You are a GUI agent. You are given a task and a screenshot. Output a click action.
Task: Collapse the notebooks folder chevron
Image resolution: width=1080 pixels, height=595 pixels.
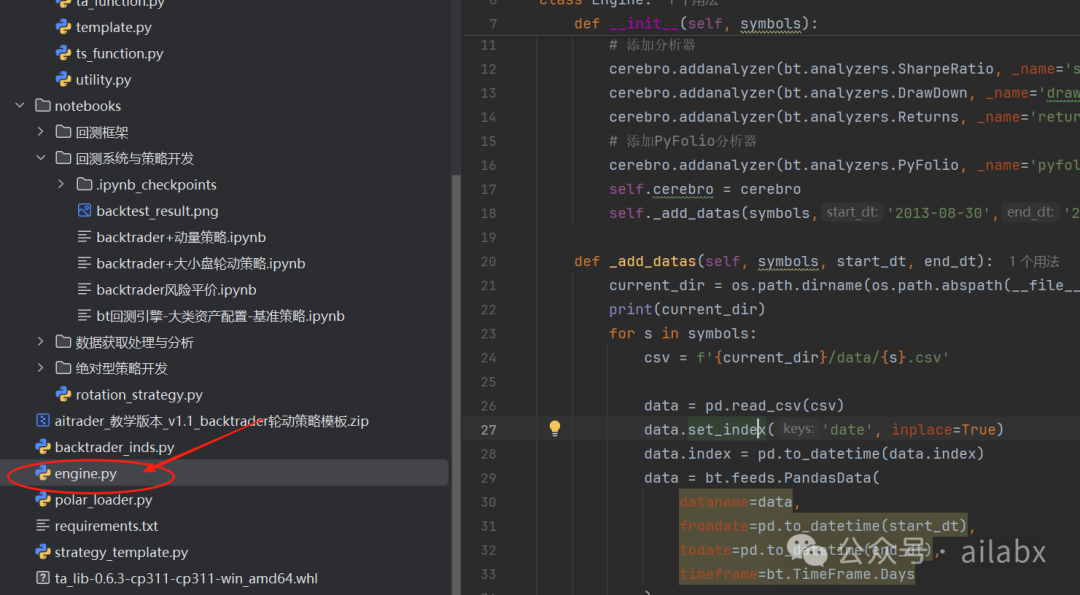20,105
